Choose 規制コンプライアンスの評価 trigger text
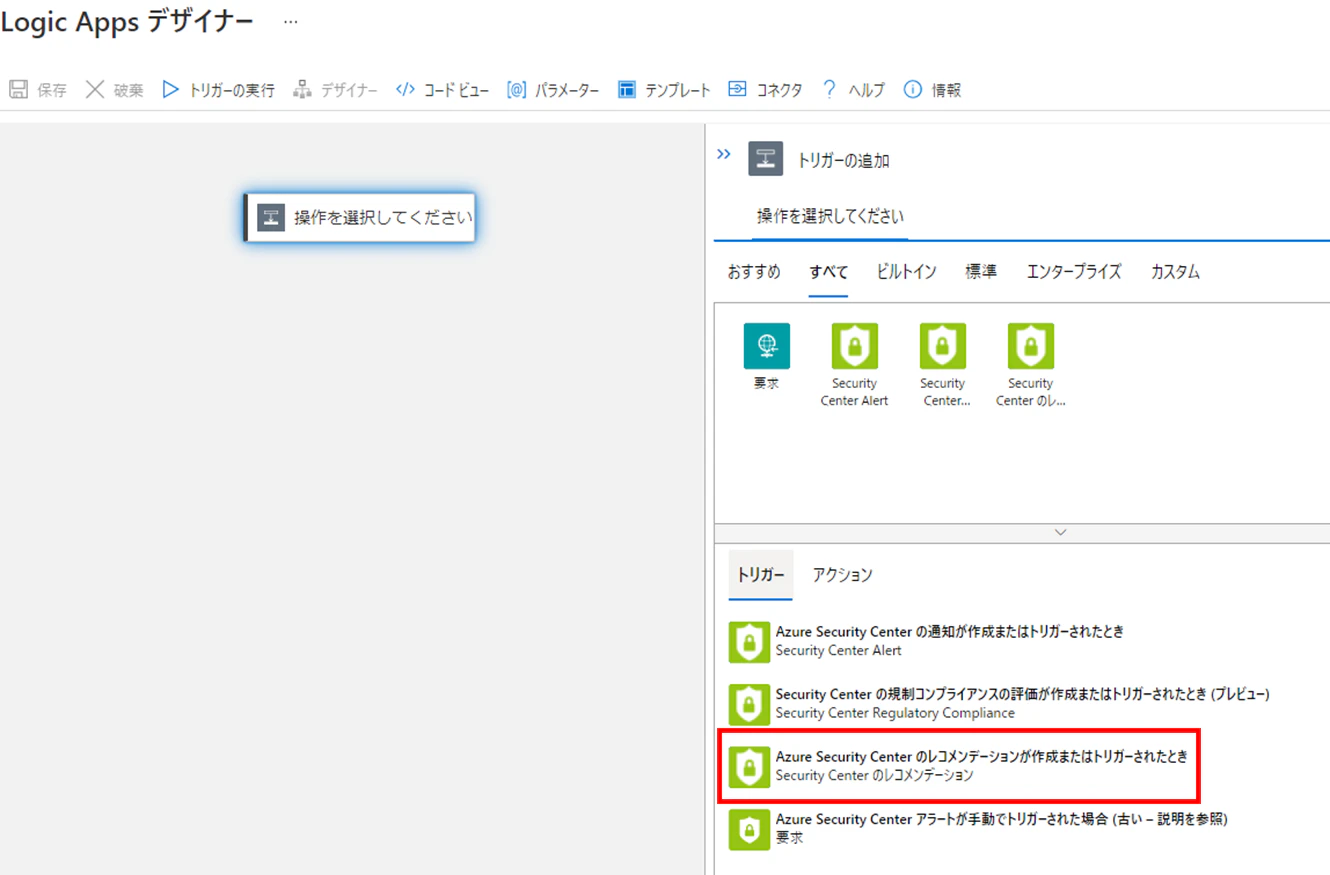Screen dimensions: 1330x875 coord(1023,694)
